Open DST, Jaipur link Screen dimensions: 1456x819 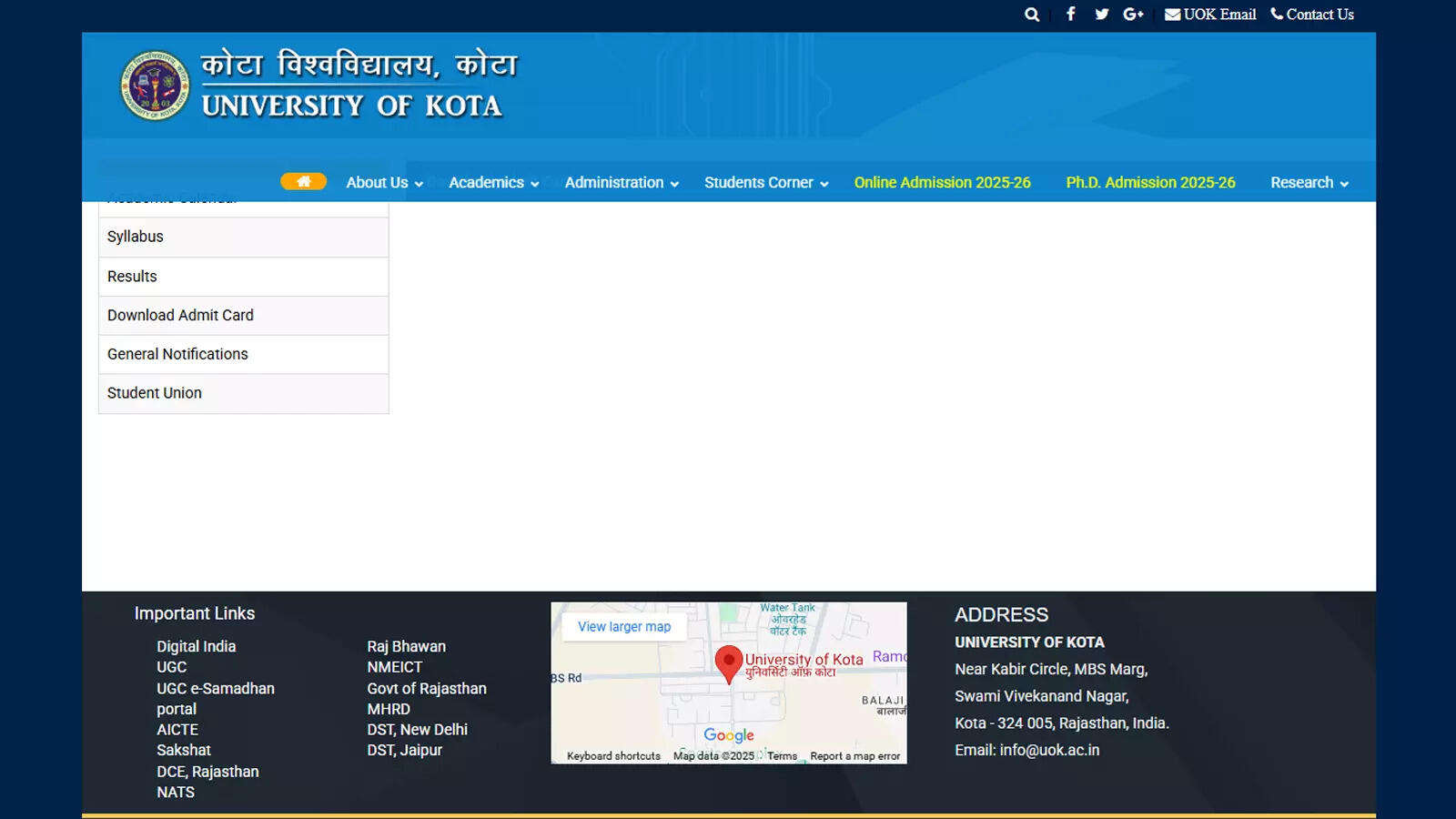pyautogui.click(x=404, y=750)
